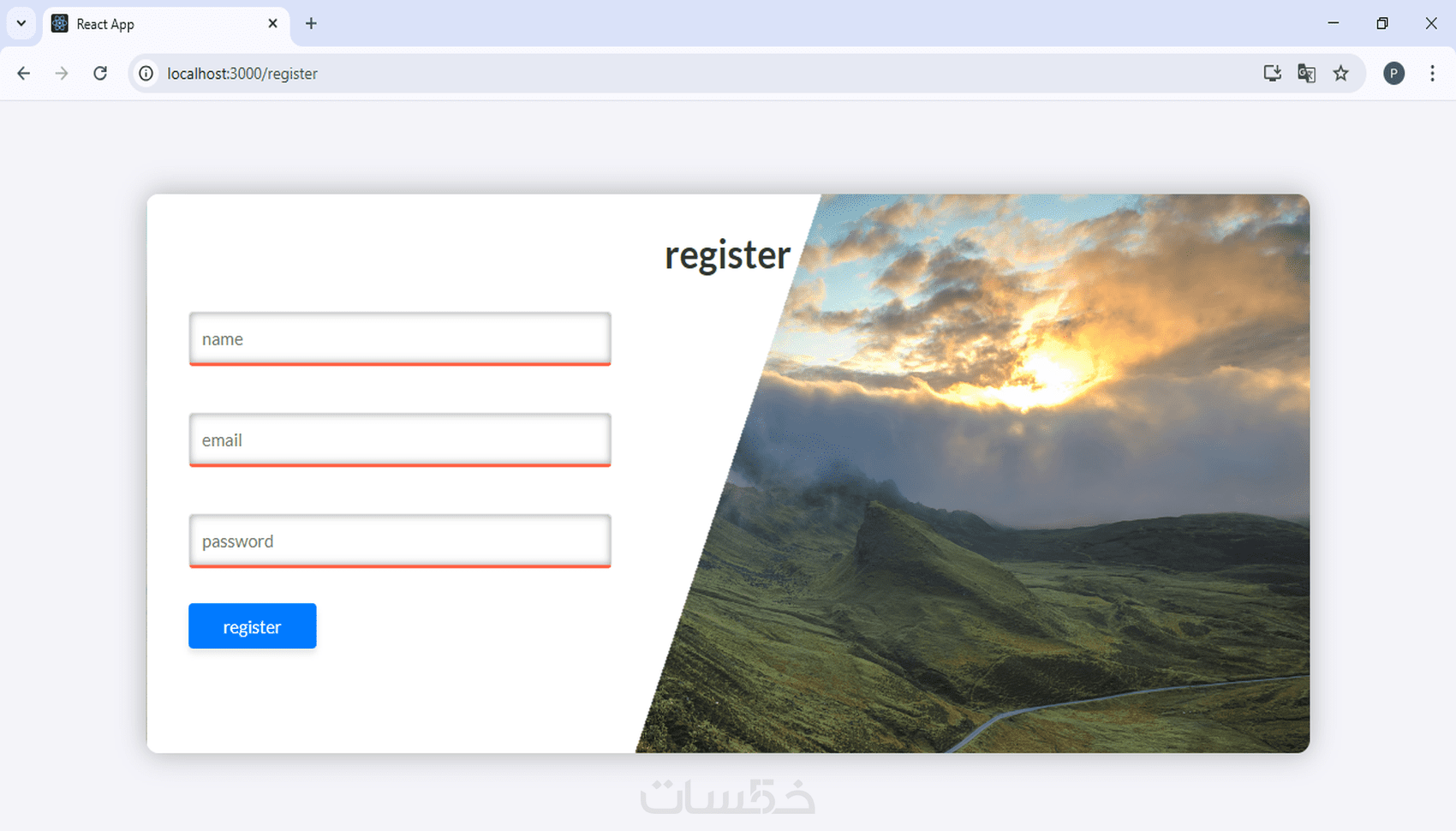The width and height of the screenshot is (1456, 831).
Task: Click the browser back arrow
Action: click(x=24, y=74)
